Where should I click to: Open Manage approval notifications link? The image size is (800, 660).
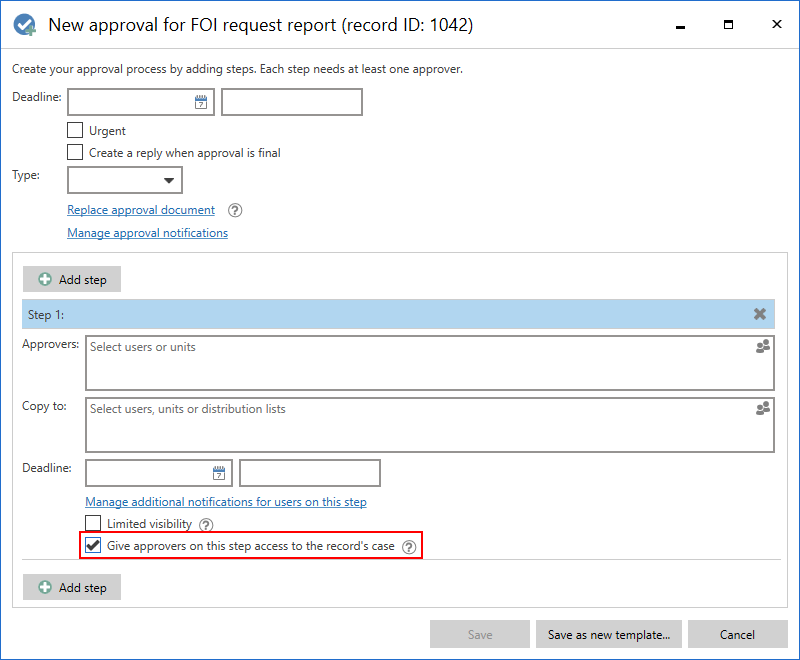(147, 233)
